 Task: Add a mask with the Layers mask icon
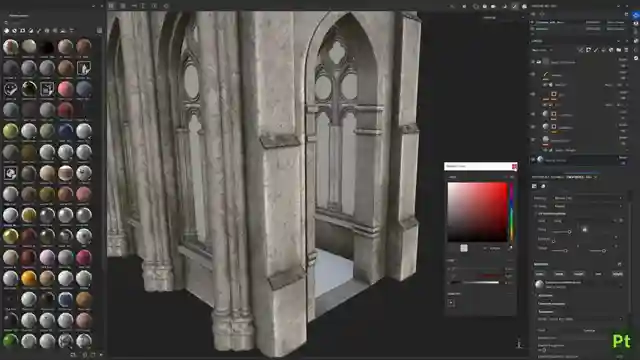pos(588,50)
